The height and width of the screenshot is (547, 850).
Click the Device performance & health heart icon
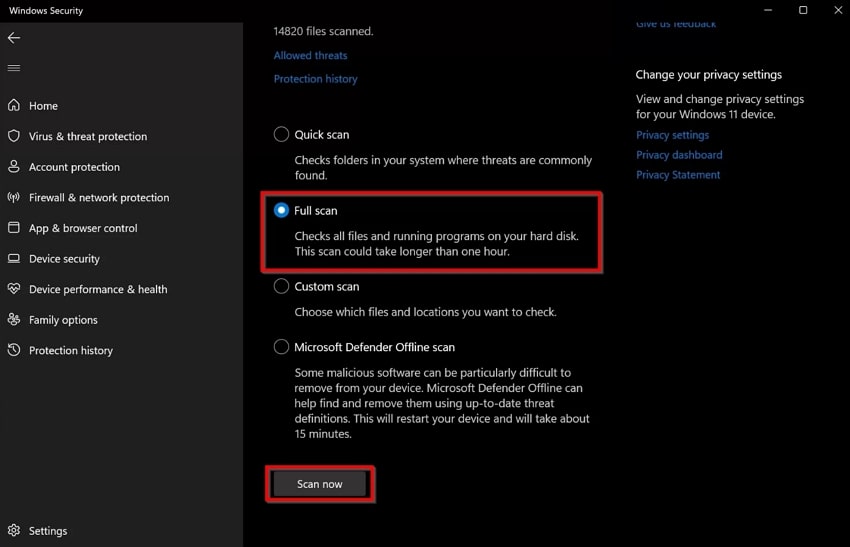pyautogui.click(x=14, y=289)
